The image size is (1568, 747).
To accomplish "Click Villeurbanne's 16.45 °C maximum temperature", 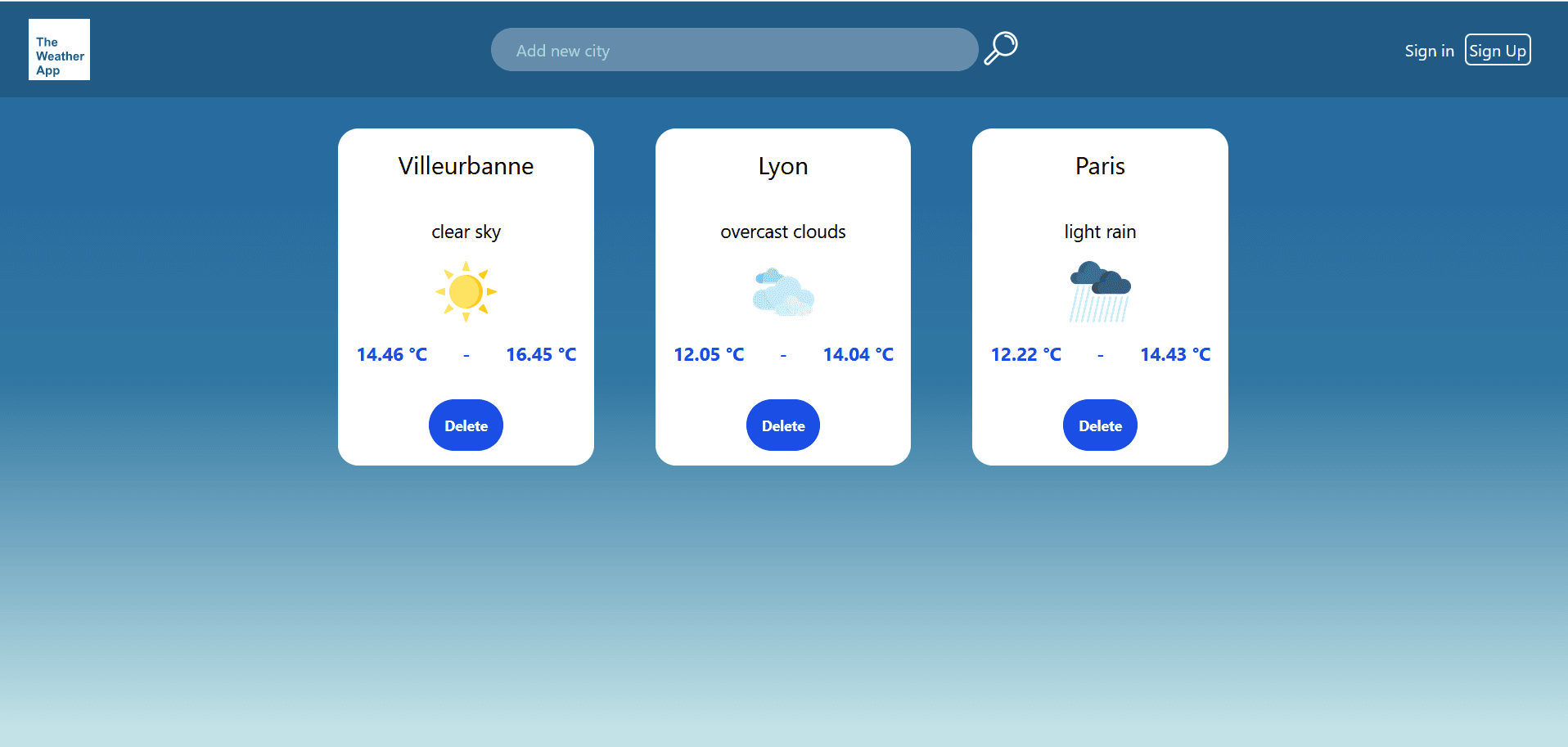I will 541,354.
